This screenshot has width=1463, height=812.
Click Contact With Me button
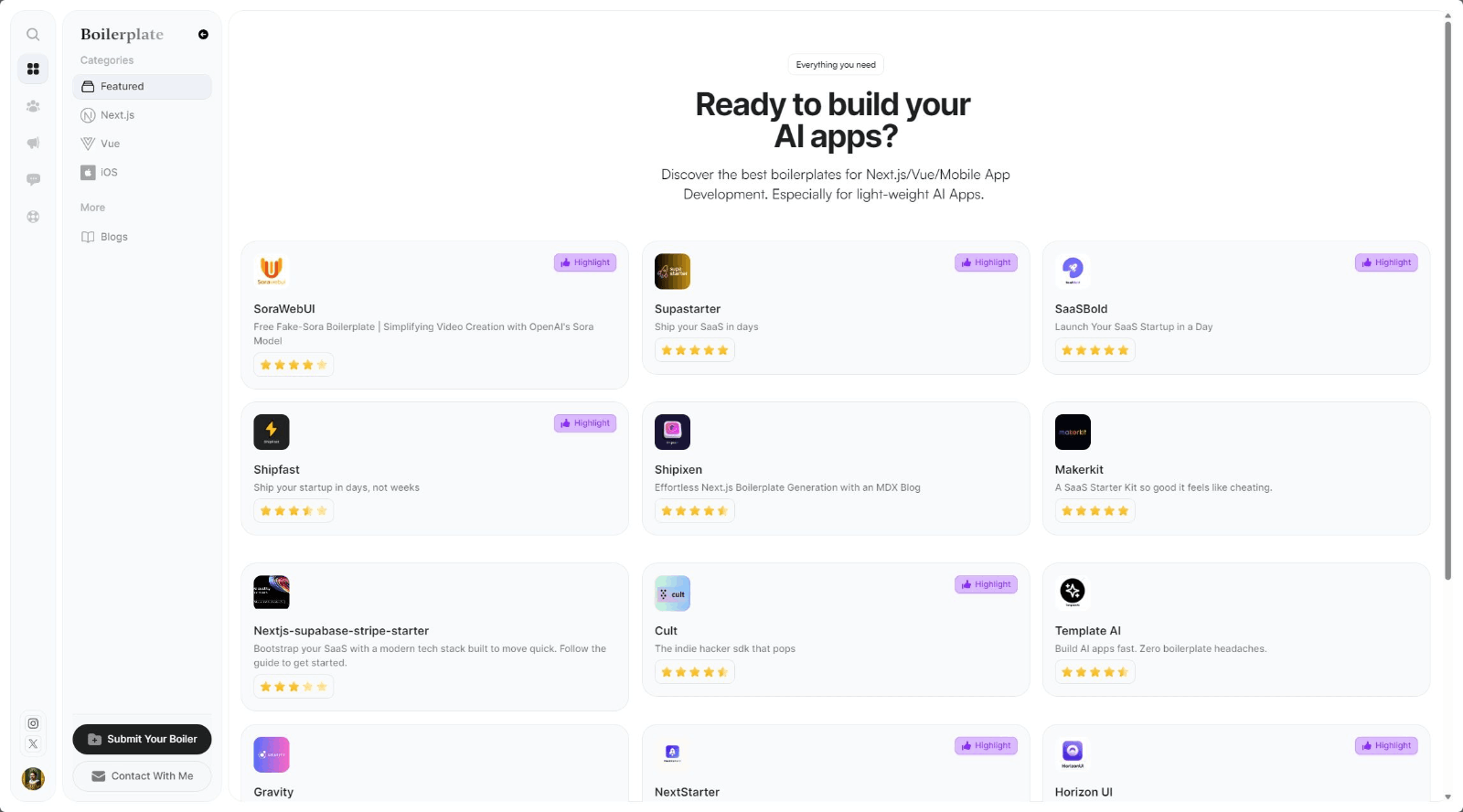click(x=142, y=776)
